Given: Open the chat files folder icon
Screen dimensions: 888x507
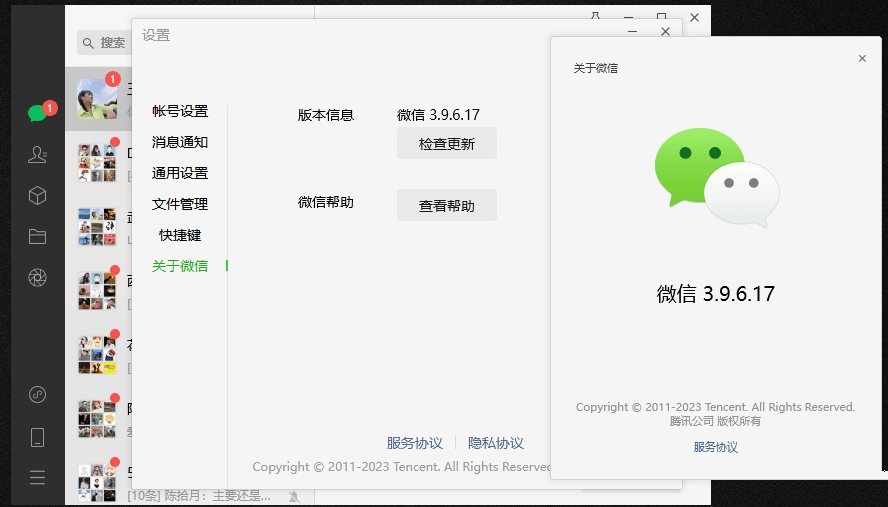Looking at the screenshot, I should tap(37, 237).
